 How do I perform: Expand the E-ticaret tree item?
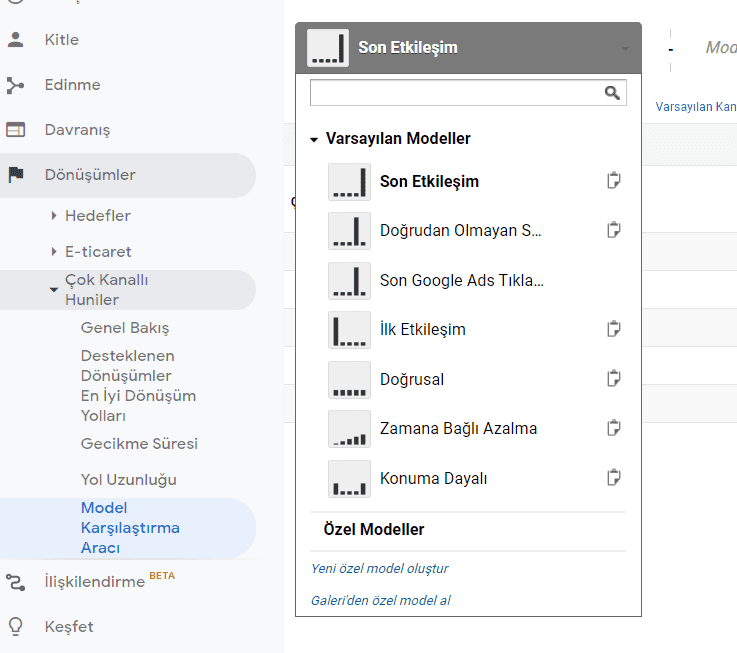(54, 252)
